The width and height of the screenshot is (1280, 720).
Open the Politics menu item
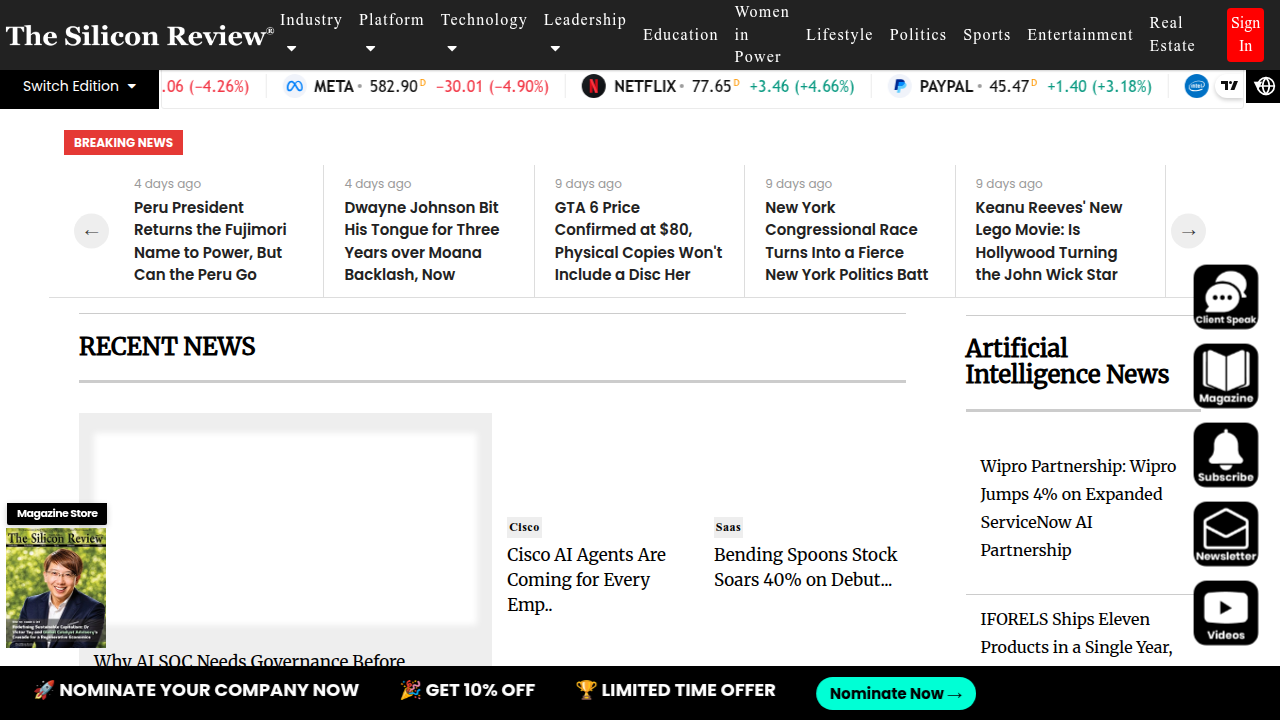[x=918, y=35]
